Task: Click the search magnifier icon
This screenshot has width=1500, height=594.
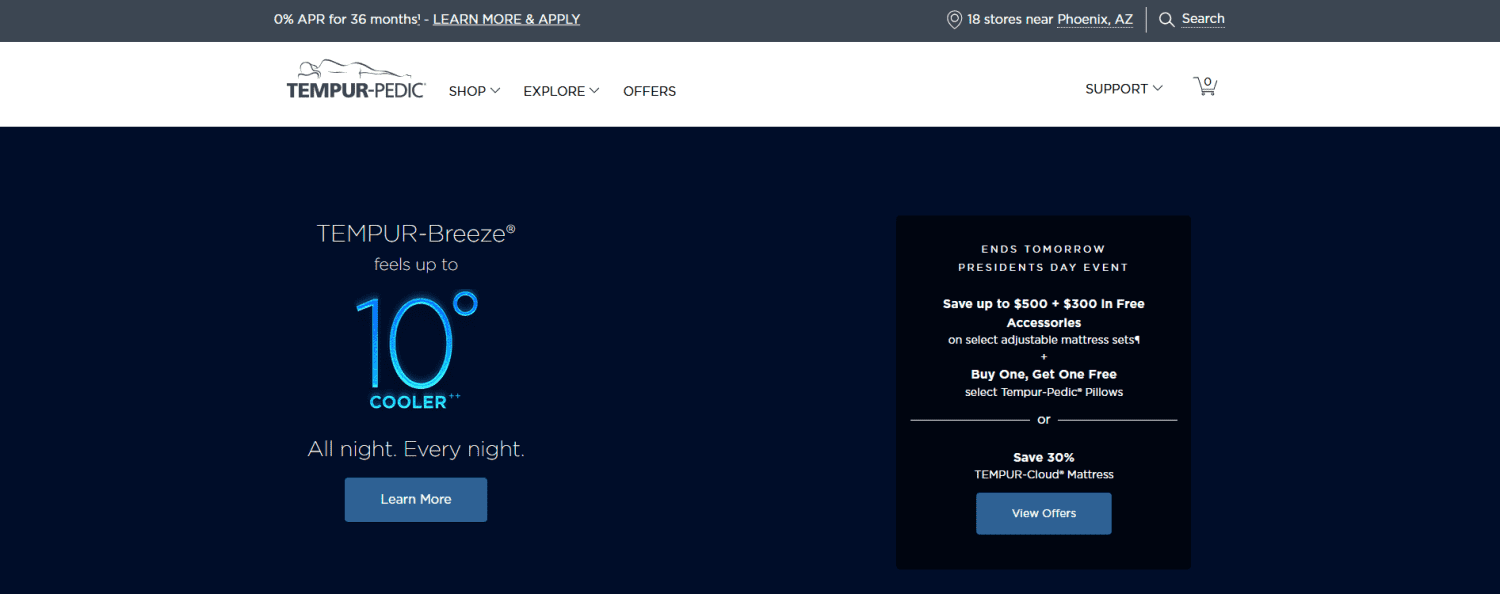Action: [1166, 19]
